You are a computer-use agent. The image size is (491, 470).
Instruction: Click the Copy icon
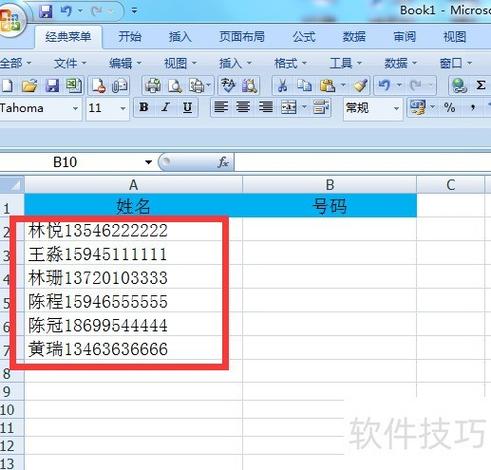304,86
